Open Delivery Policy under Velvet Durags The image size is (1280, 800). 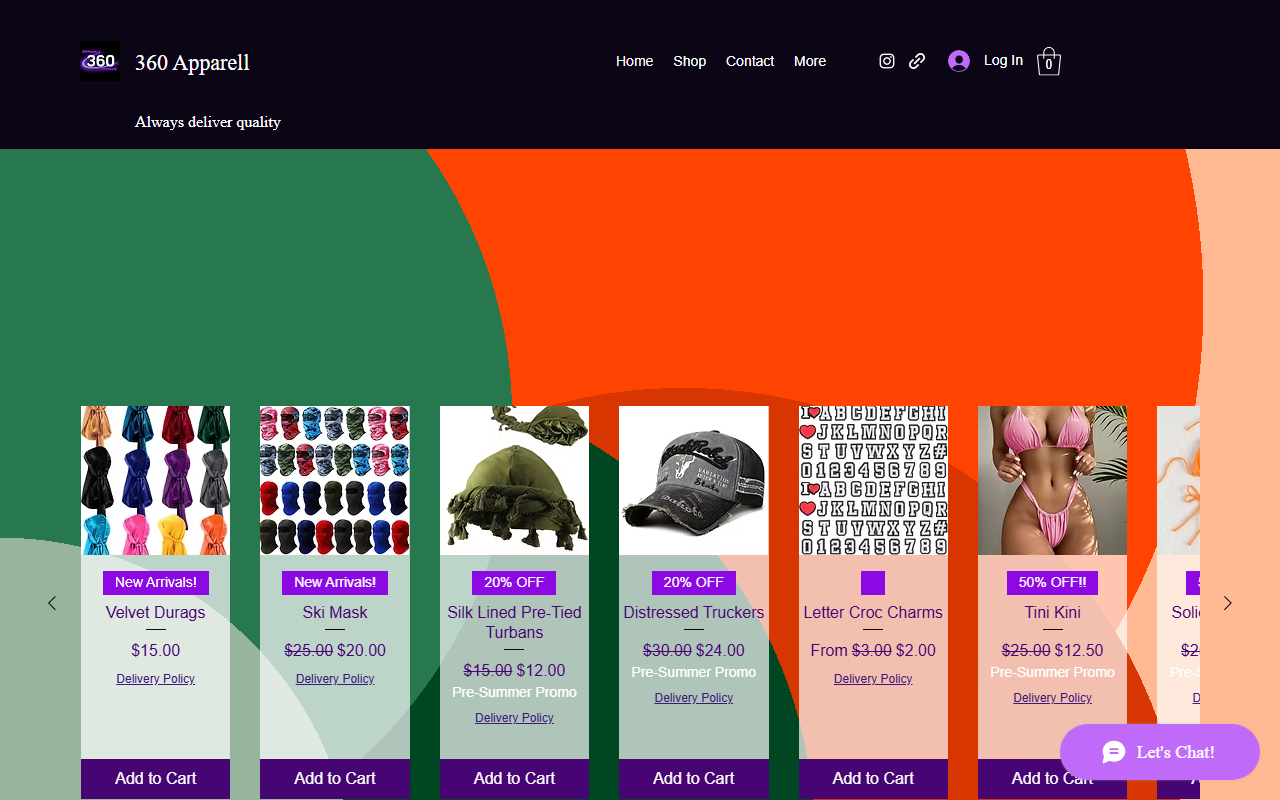pyautogui.click(x=155, y=679)
